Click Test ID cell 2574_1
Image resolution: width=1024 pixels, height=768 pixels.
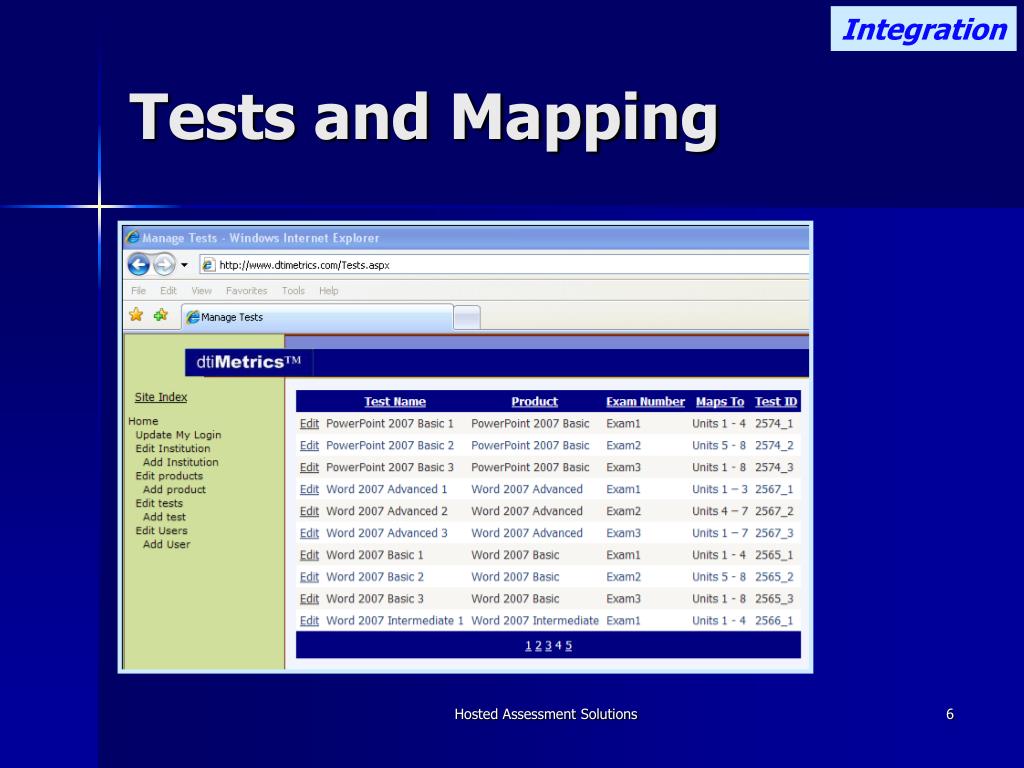(774, 424)
